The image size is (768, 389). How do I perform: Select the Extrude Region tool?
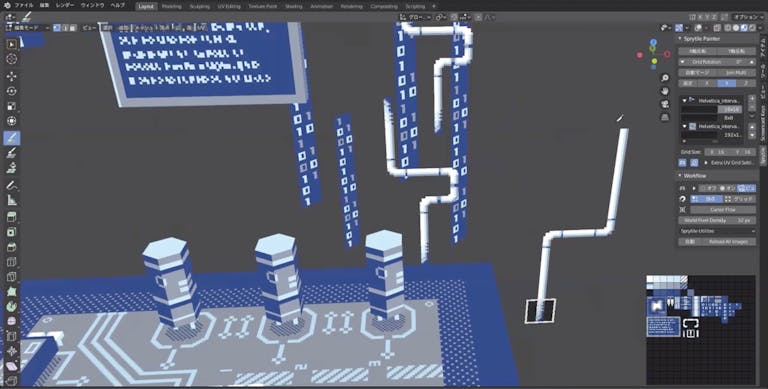point(12,217)
